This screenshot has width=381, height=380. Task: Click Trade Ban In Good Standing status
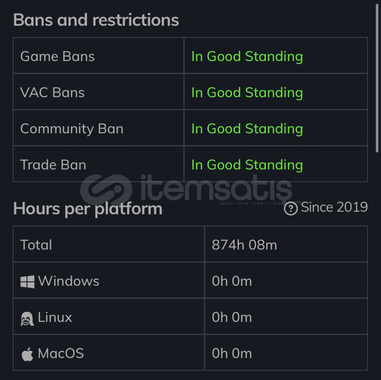[247, 165]
